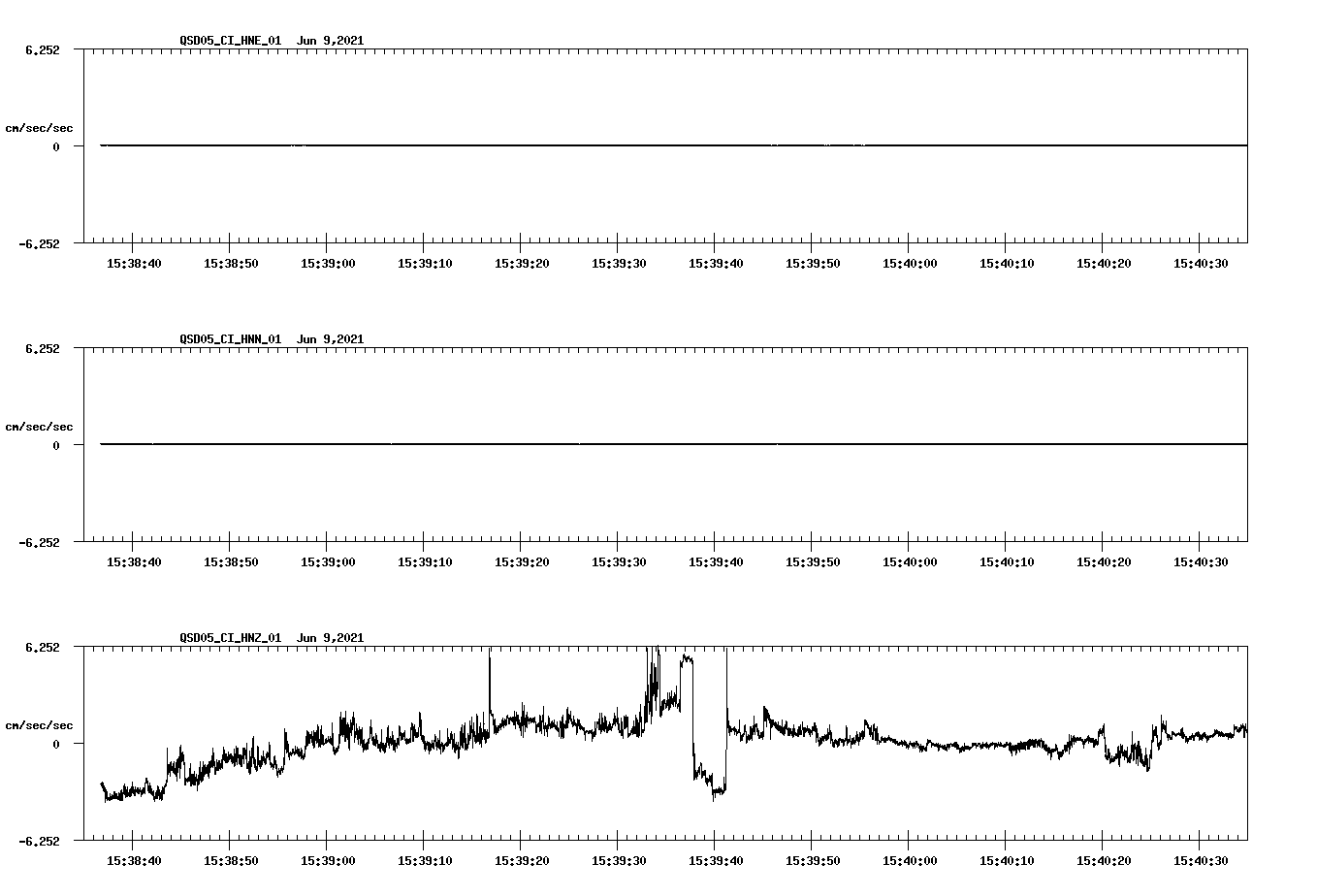Click 15:39:30 time label under HNN plot

619,562
